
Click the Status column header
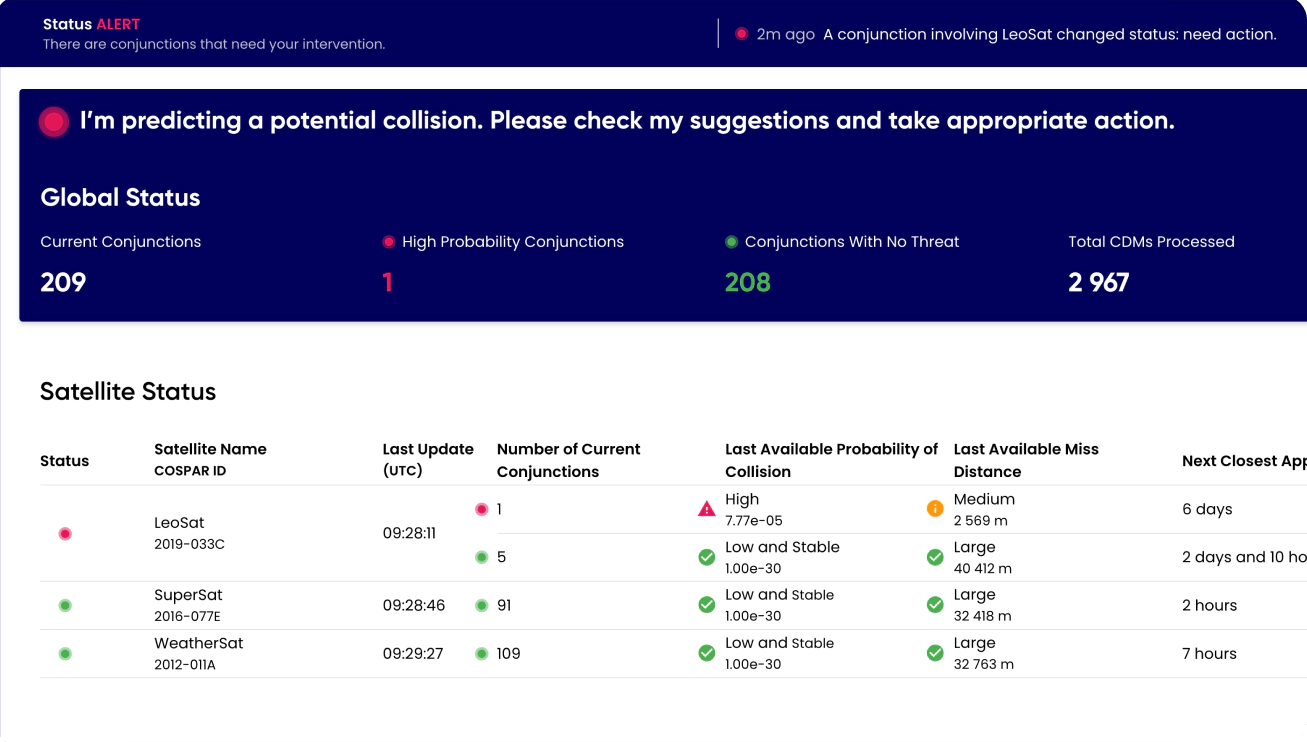(64, 461)
